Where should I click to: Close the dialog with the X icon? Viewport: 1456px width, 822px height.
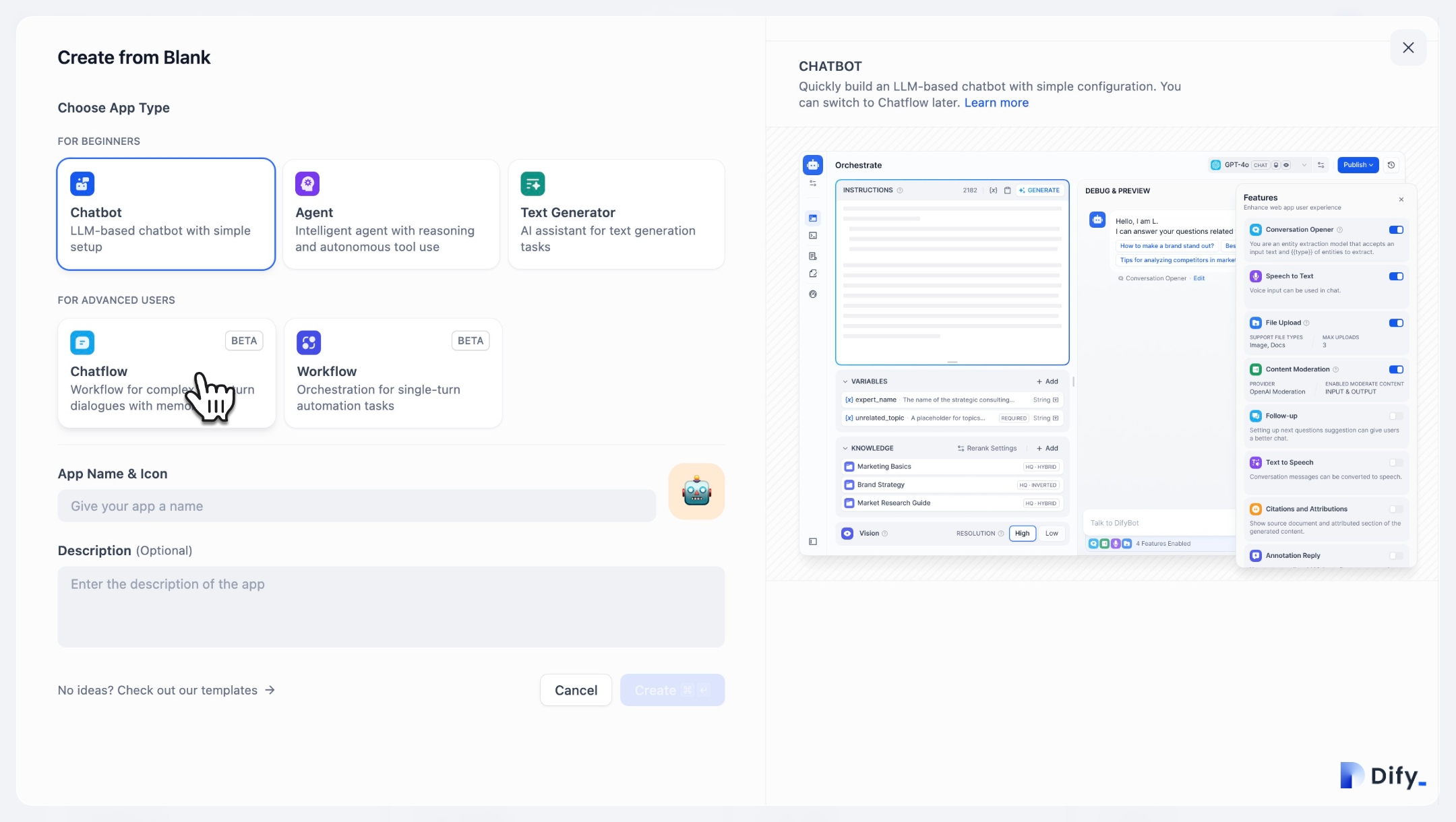tap(1408, 48)
